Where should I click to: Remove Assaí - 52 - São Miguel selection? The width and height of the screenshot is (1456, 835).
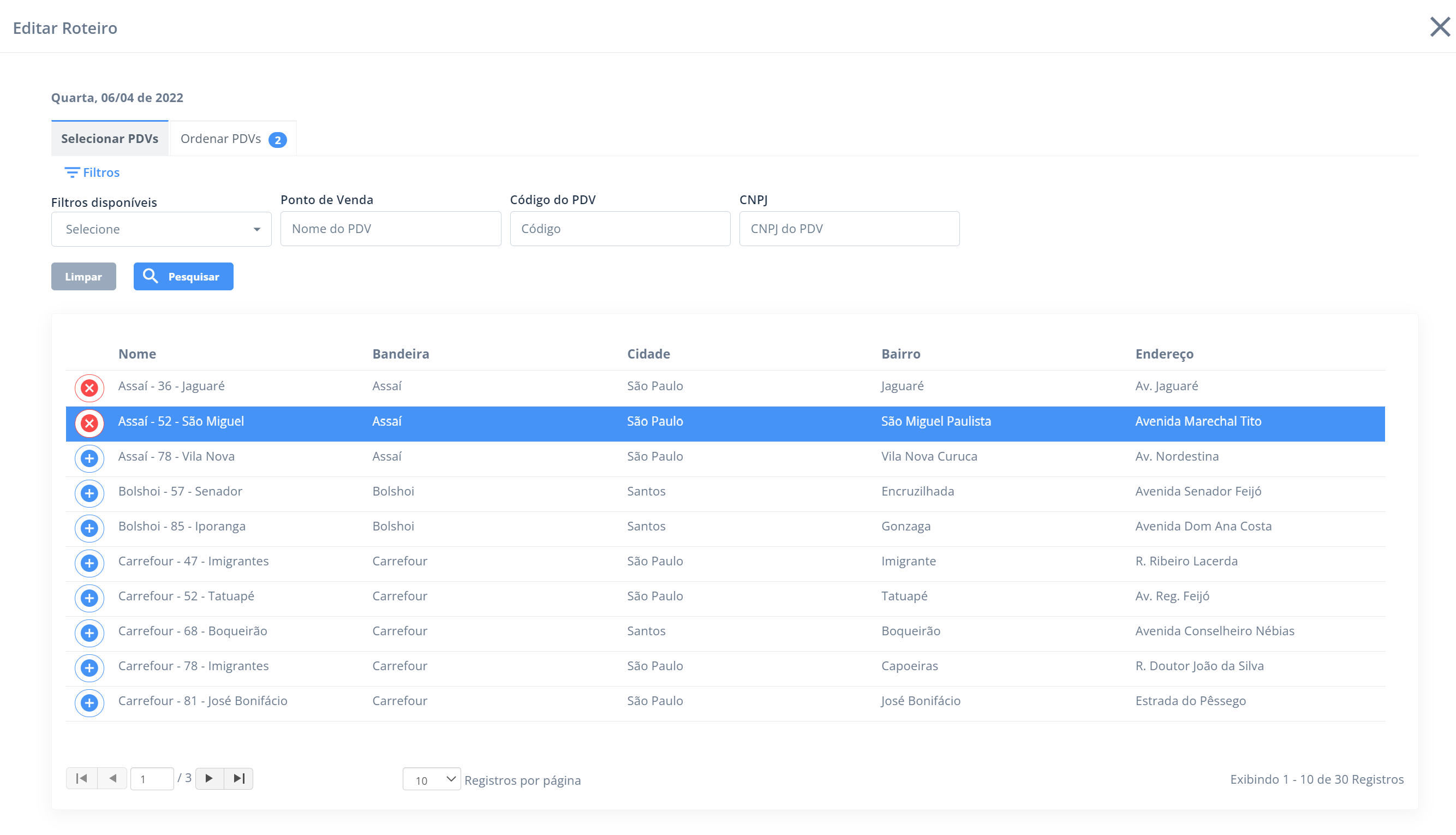point(89,424)
